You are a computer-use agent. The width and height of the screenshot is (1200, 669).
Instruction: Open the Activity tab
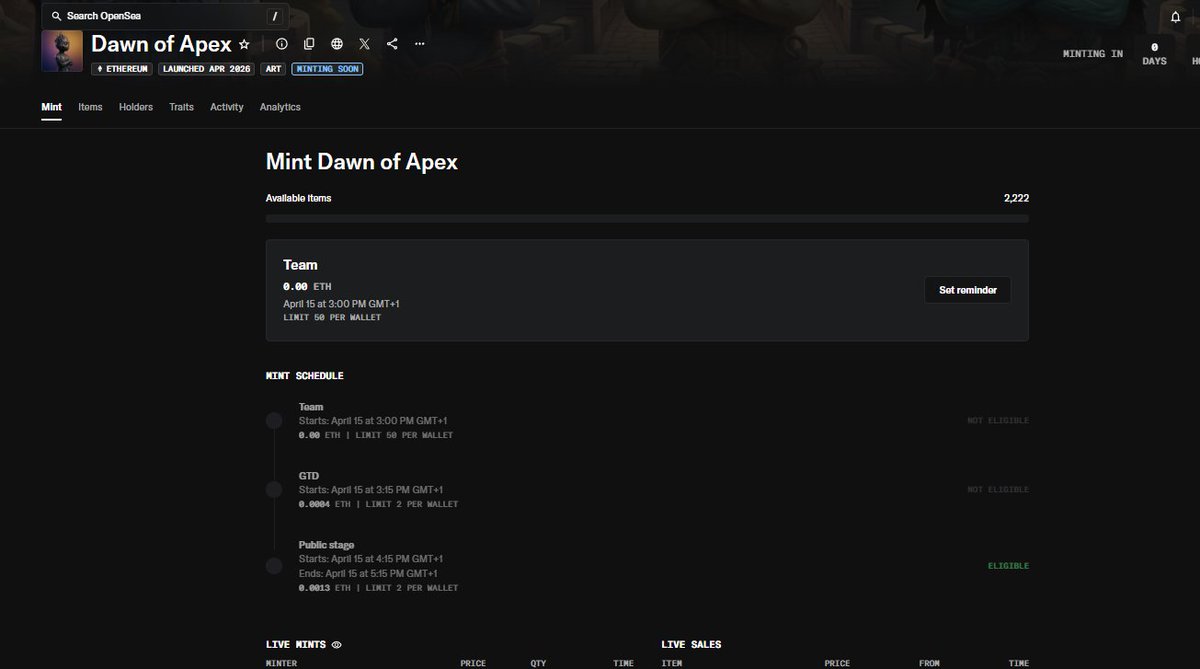[x=227, y=107]
